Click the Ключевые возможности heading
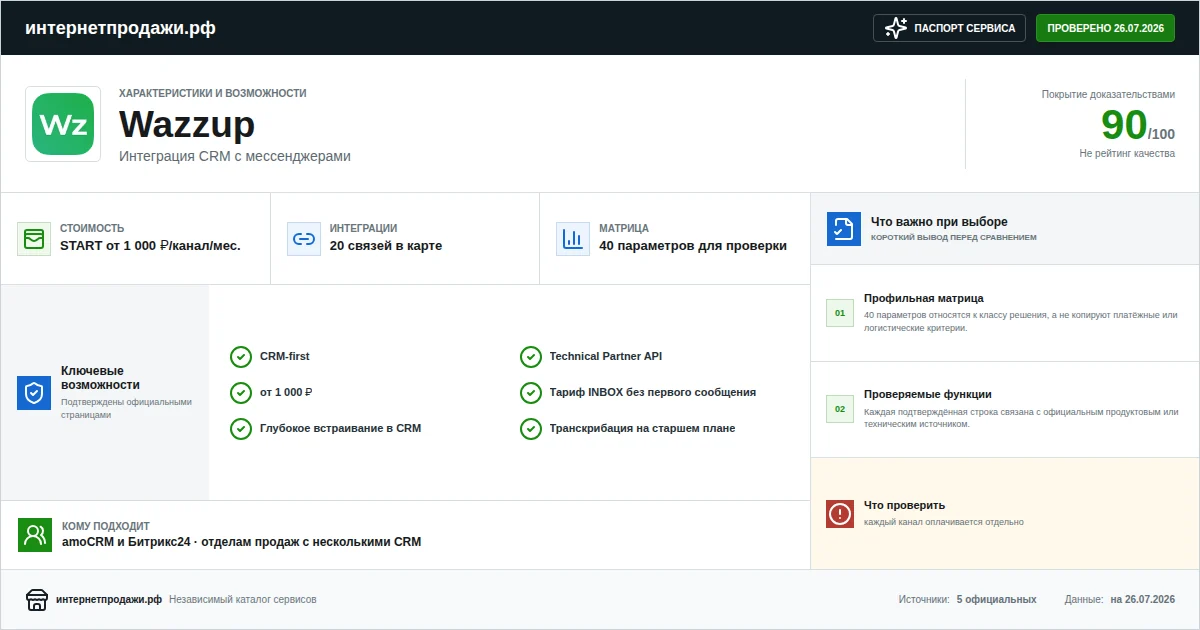This screenshot has height=630, width=1200. [100, 378]
